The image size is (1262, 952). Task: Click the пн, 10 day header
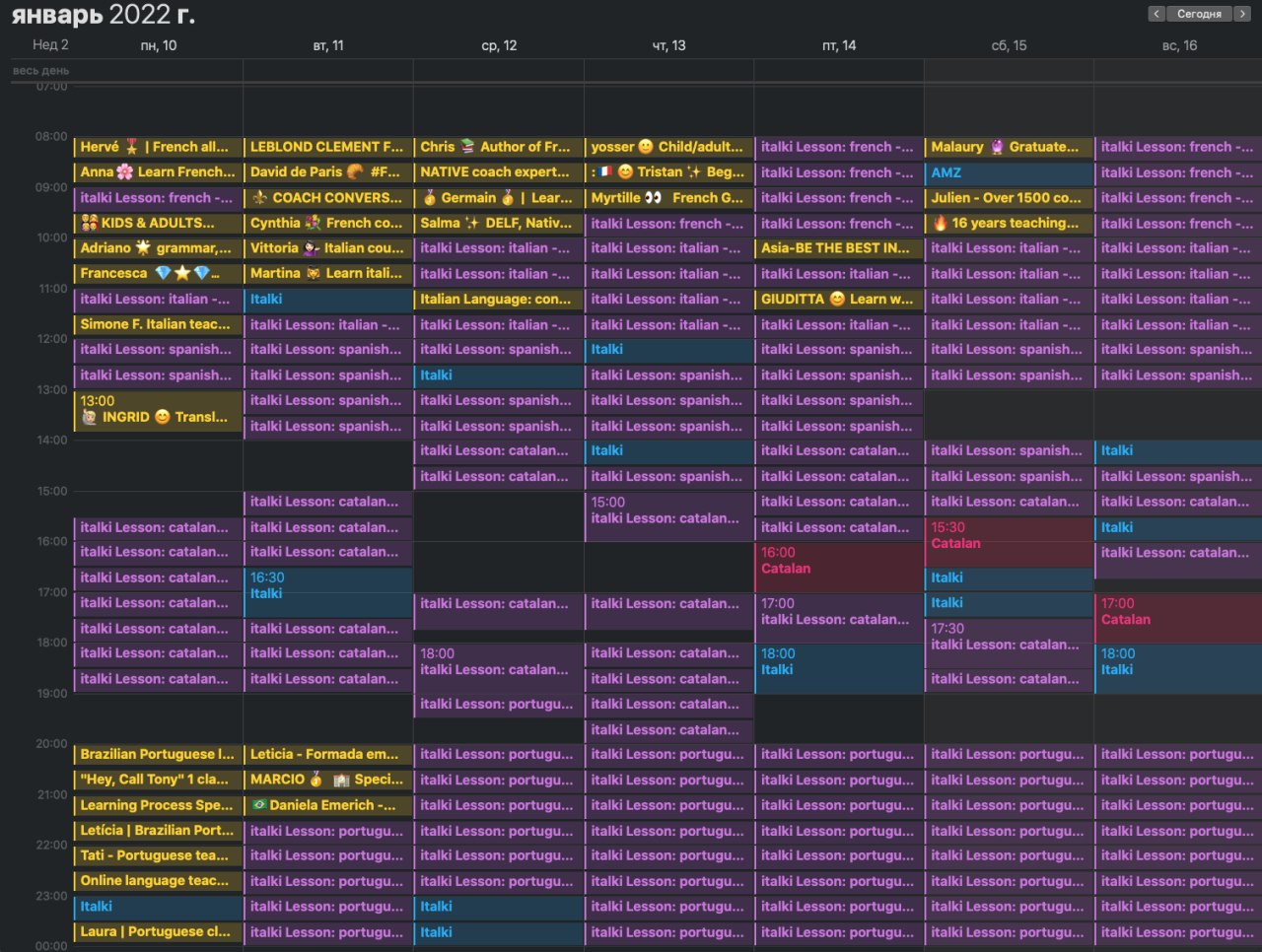click(x=158, y=45)
